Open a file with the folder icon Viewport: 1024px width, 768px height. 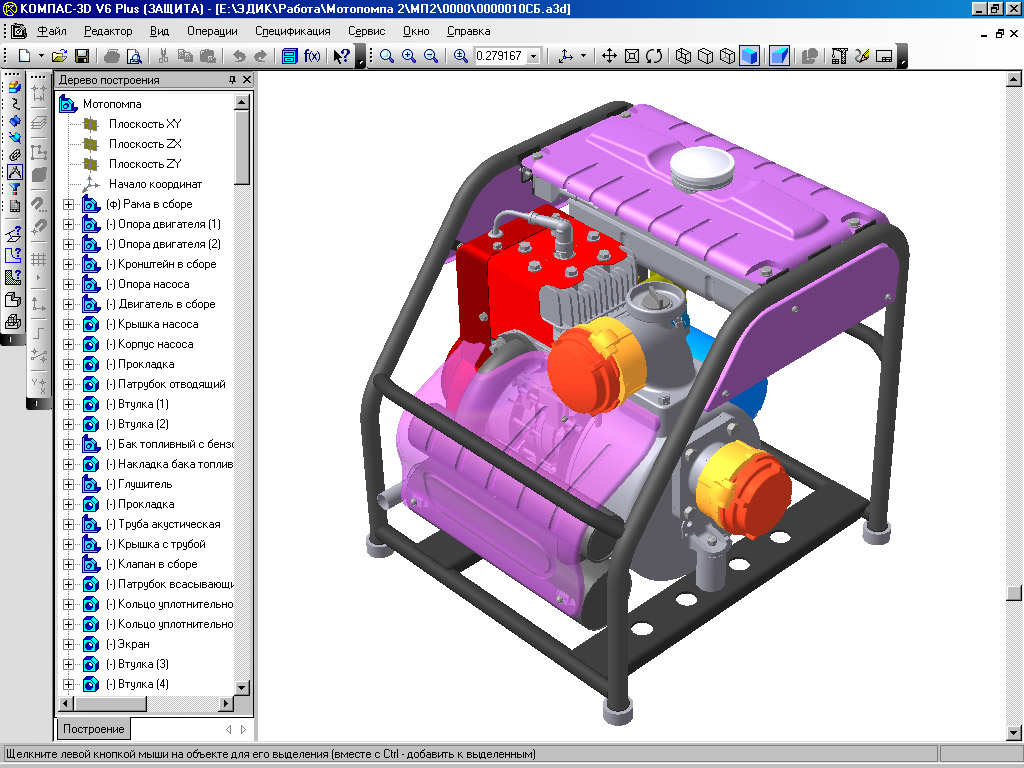[x=60, y=56]
